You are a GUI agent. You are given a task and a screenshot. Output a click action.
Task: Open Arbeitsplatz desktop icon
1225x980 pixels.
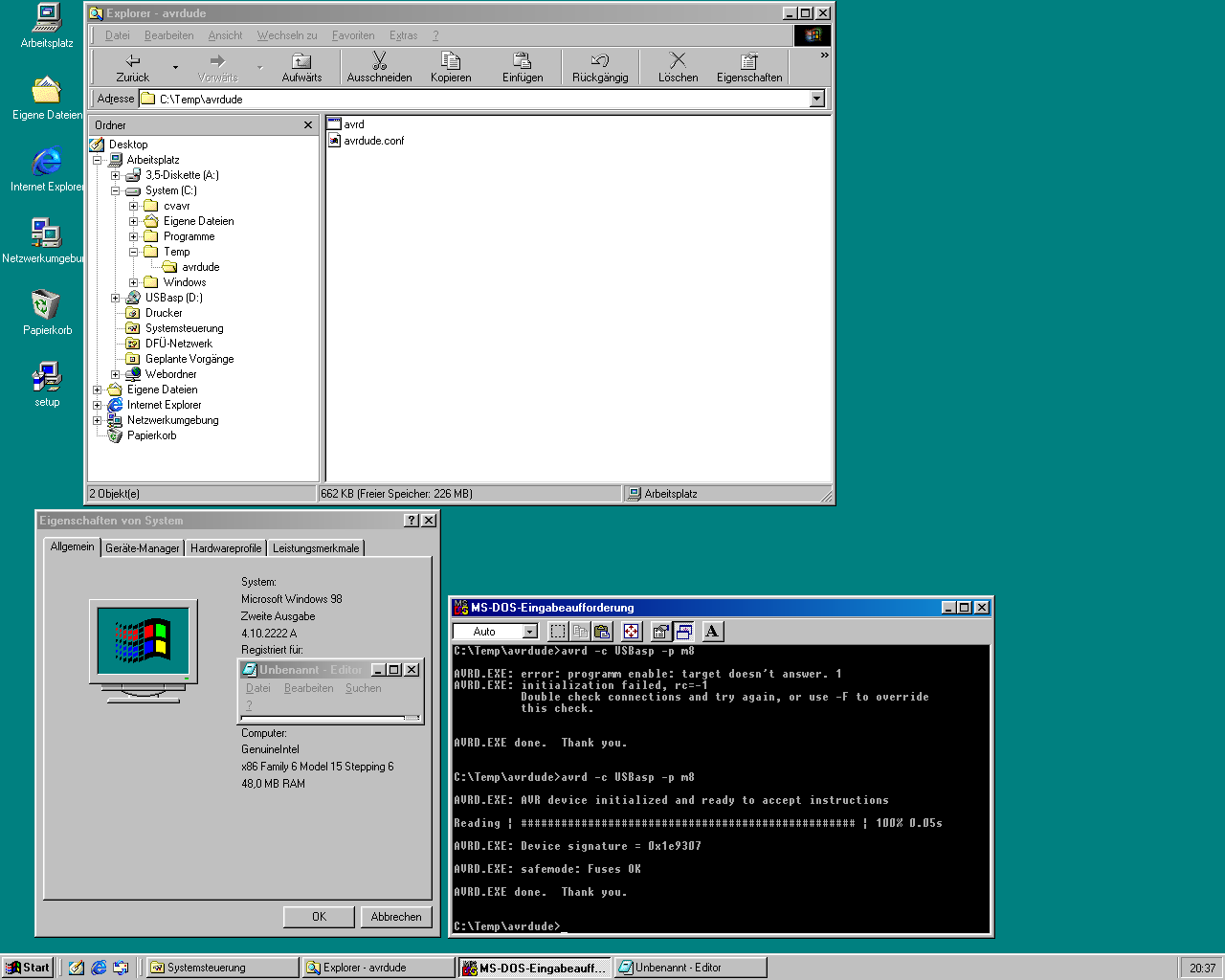click(x=47, y=26)
